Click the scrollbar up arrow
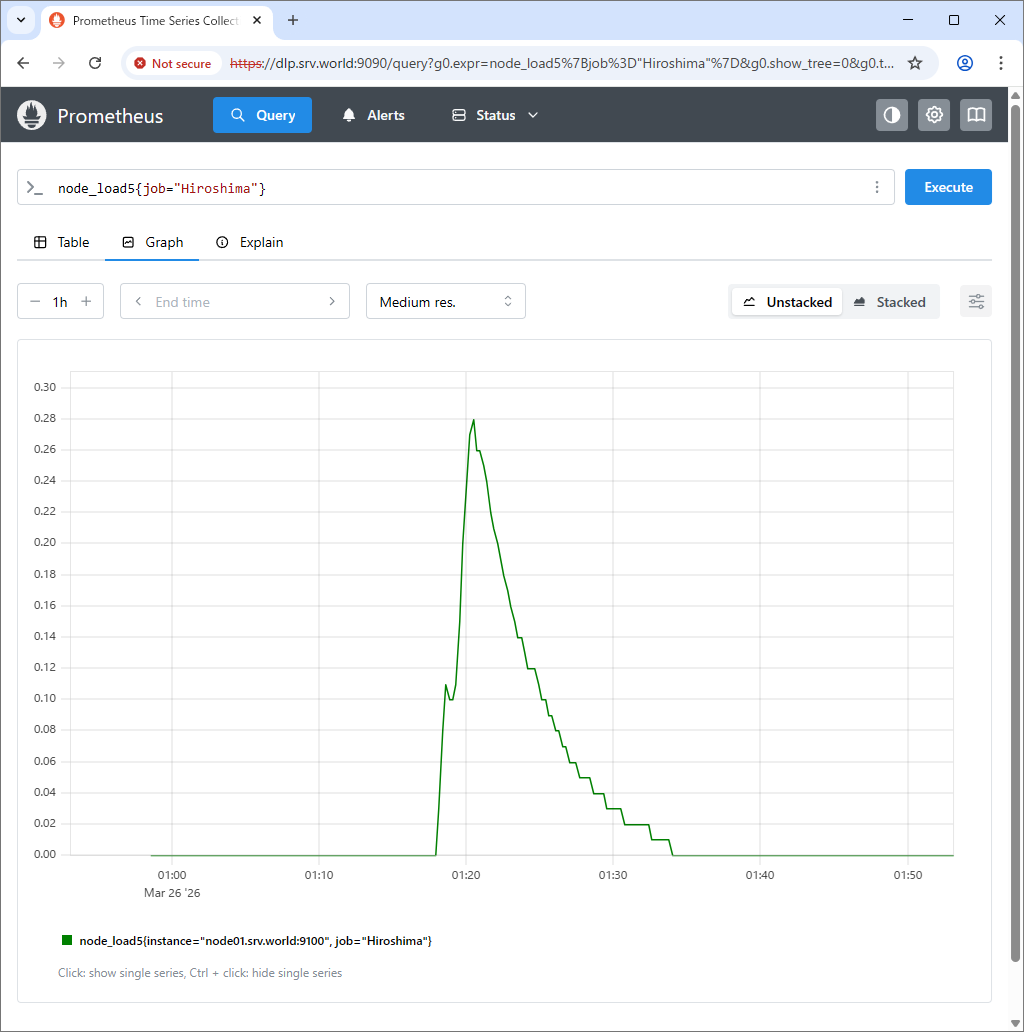 1015,95
